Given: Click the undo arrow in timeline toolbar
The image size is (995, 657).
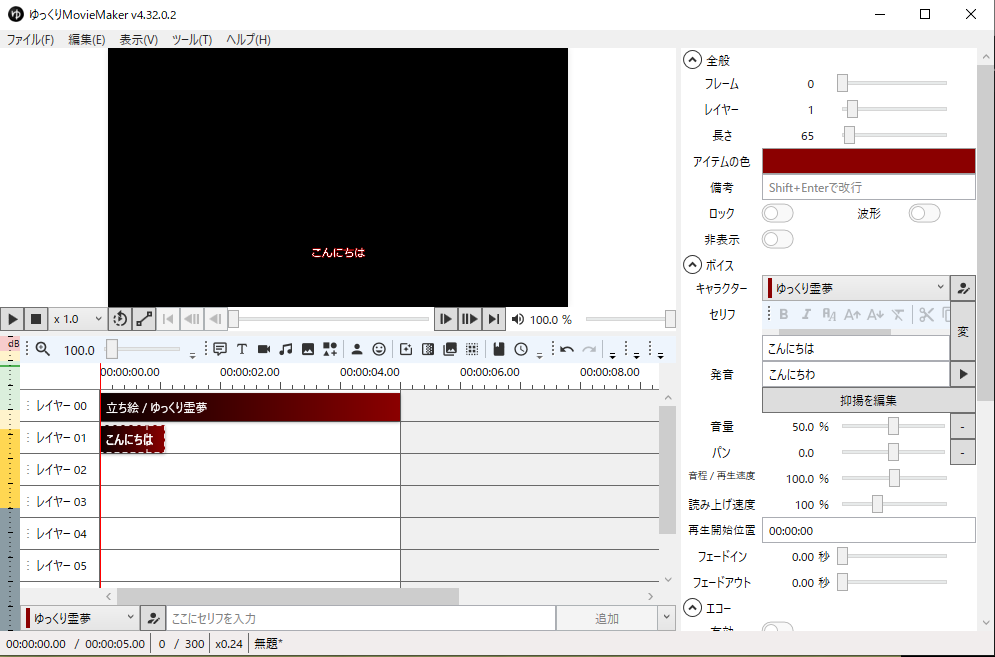Looking at the screenshot, I should point(567,349).
